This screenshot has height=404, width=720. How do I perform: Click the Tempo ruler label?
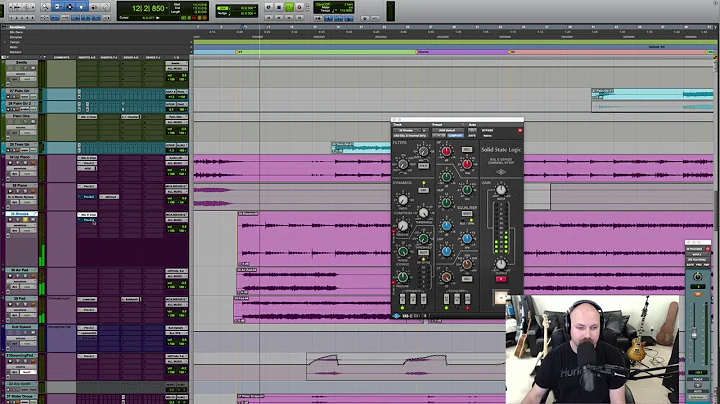tap(15, 42)
